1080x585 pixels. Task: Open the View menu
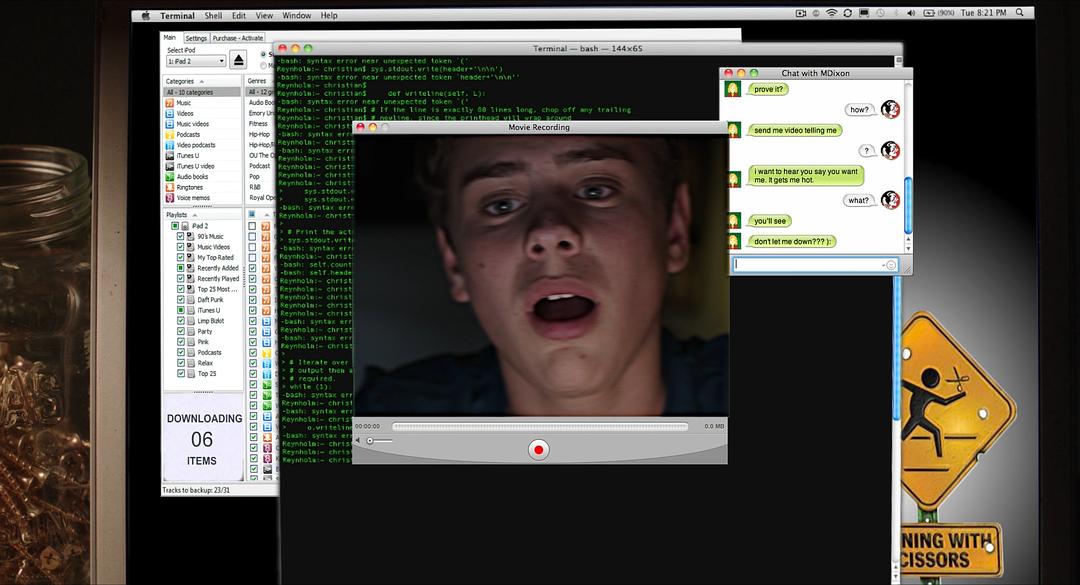264,15
